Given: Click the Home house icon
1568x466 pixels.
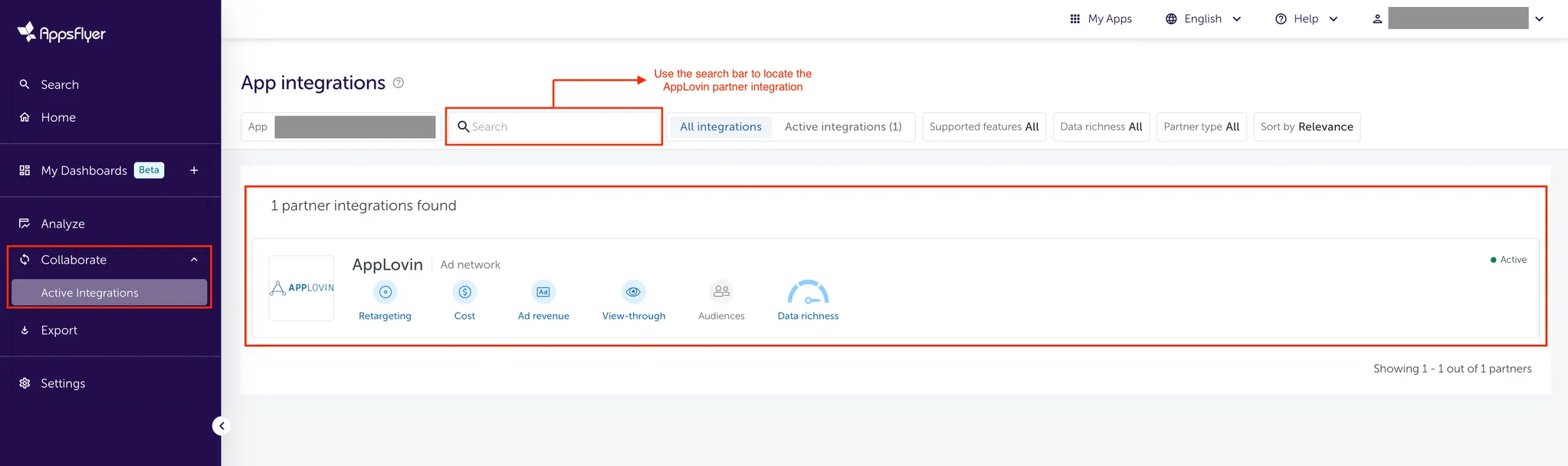Looking at the screenshot, I should coord(25,117).
